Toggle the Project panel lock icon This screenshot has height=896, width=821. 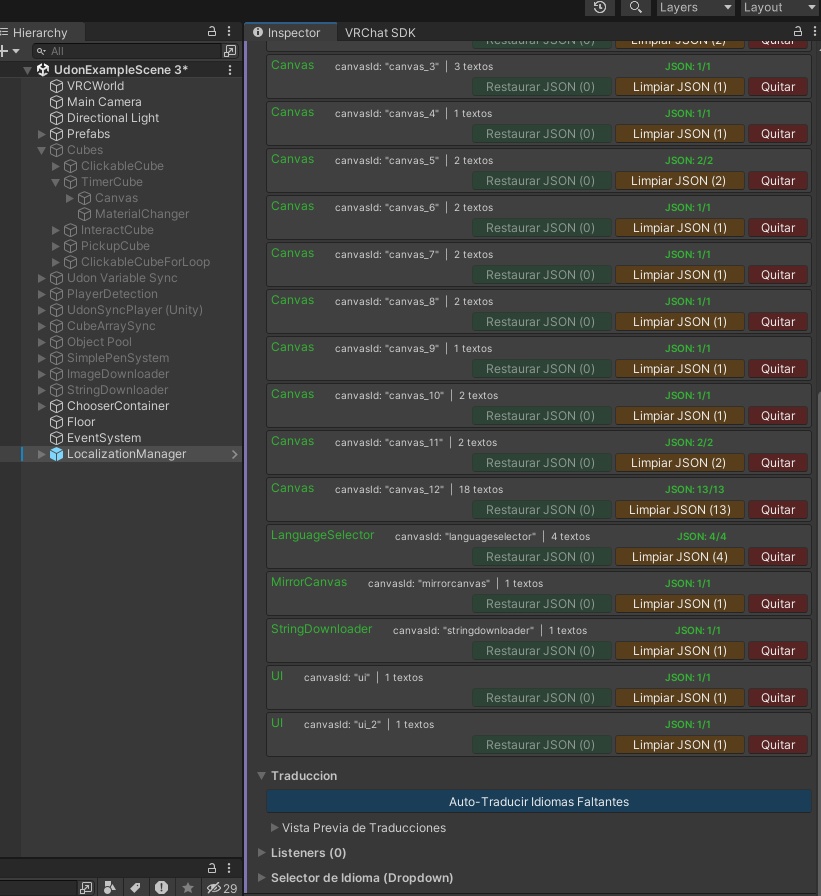pos(211,868)
